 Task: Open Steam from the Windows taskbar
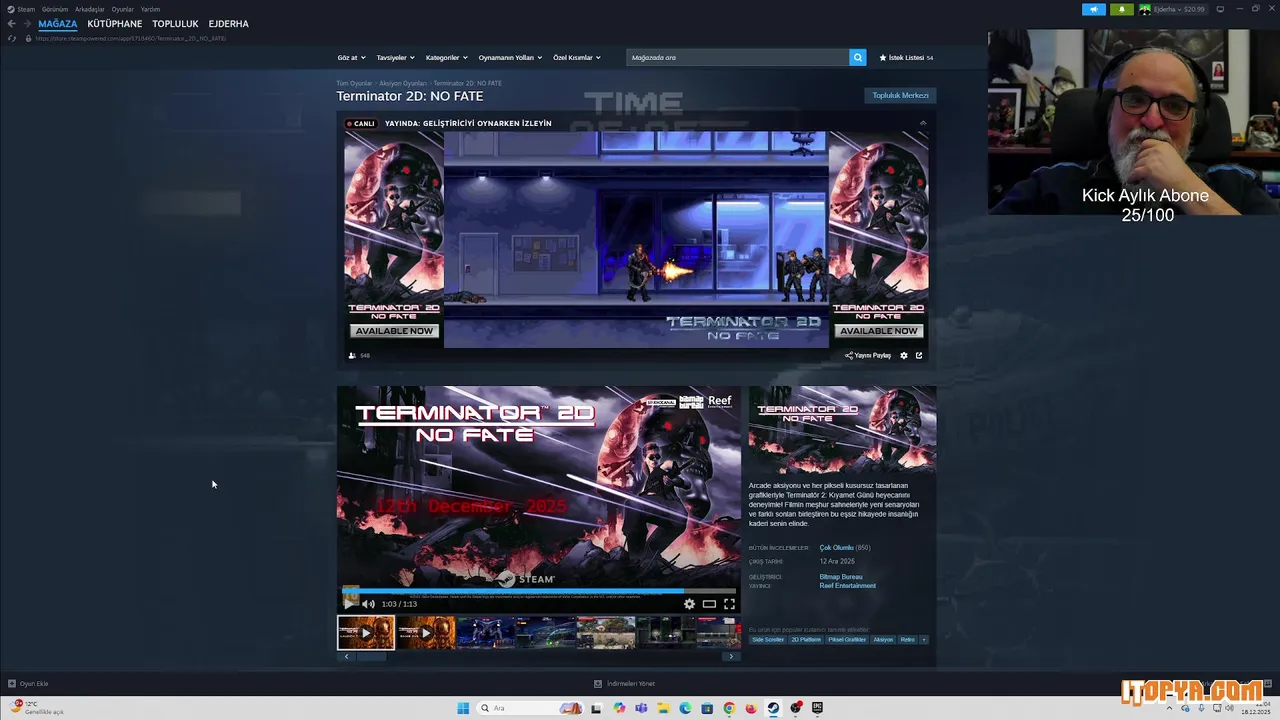773,708
